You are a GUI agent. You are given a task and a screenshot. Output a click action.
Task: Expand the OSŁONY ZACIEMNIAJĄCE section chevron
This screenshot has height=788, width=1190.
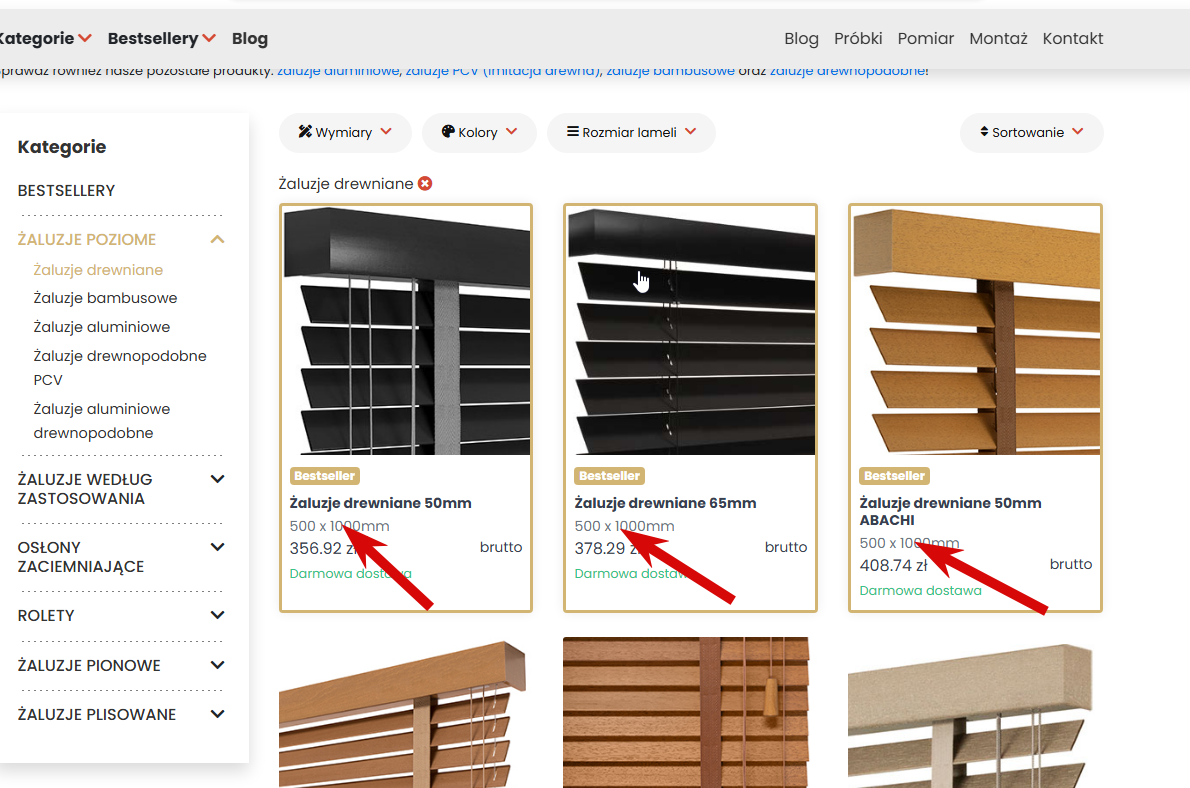click(x=218, y=547)
